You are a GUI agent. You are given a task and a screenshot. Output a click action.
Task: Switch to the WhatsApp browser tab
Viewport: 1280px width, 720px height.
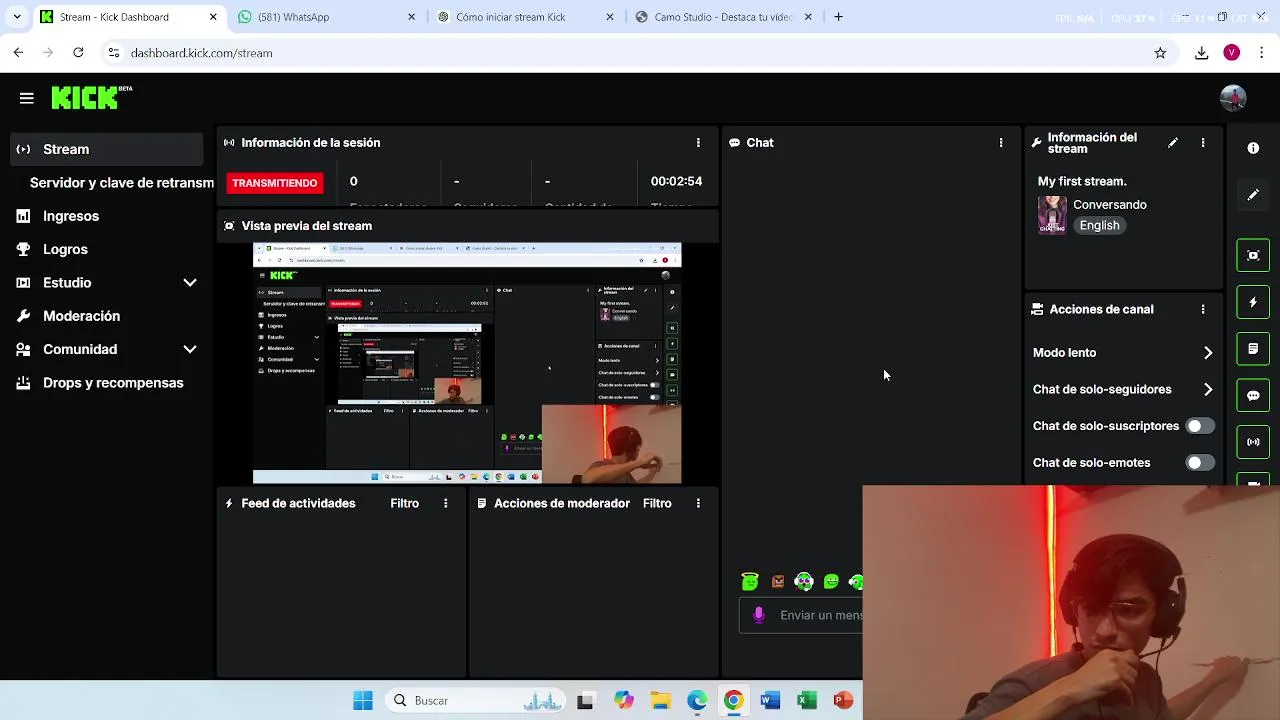327,17
